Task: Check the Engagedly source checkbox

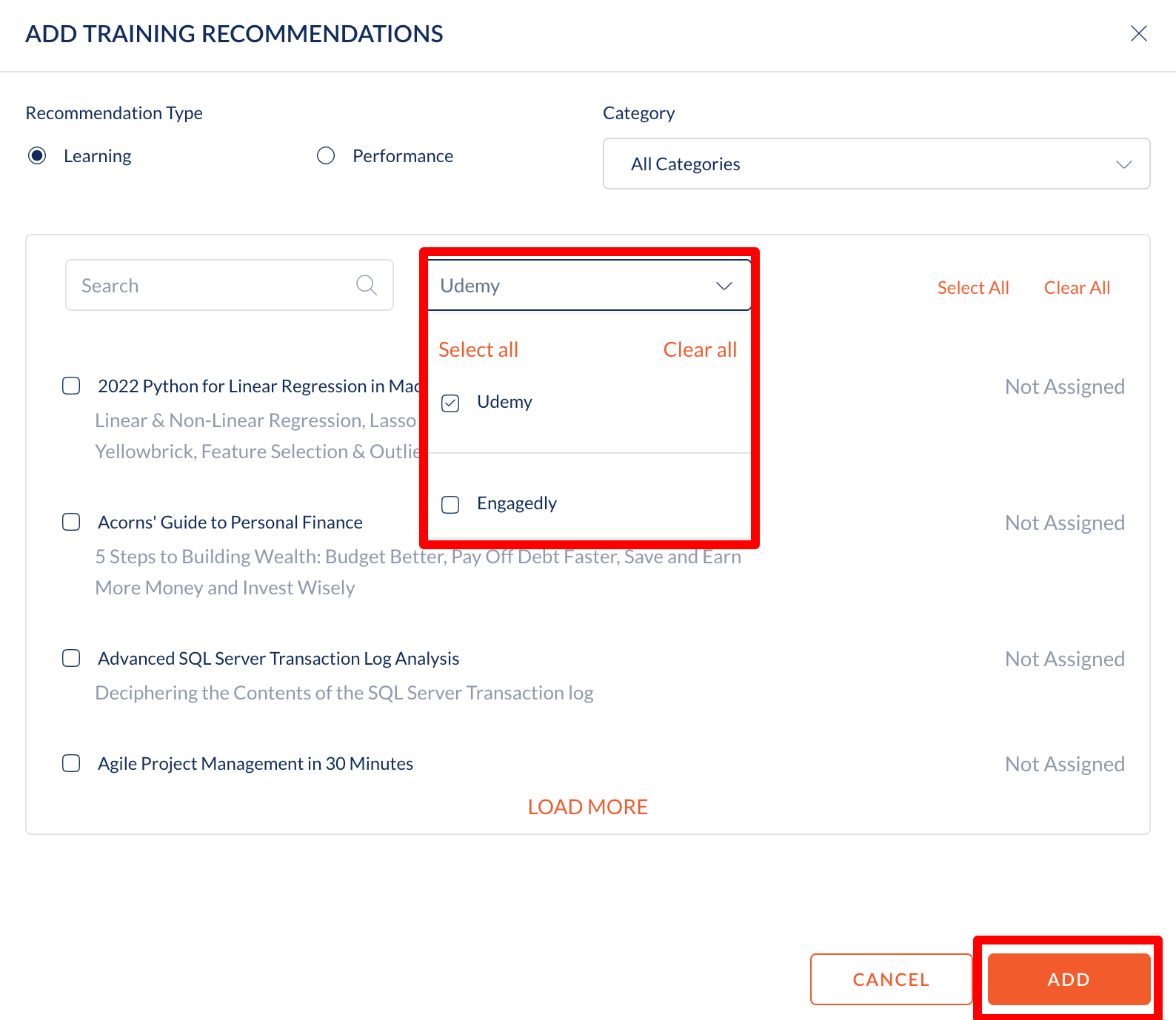Action: [x=450, y=504]
